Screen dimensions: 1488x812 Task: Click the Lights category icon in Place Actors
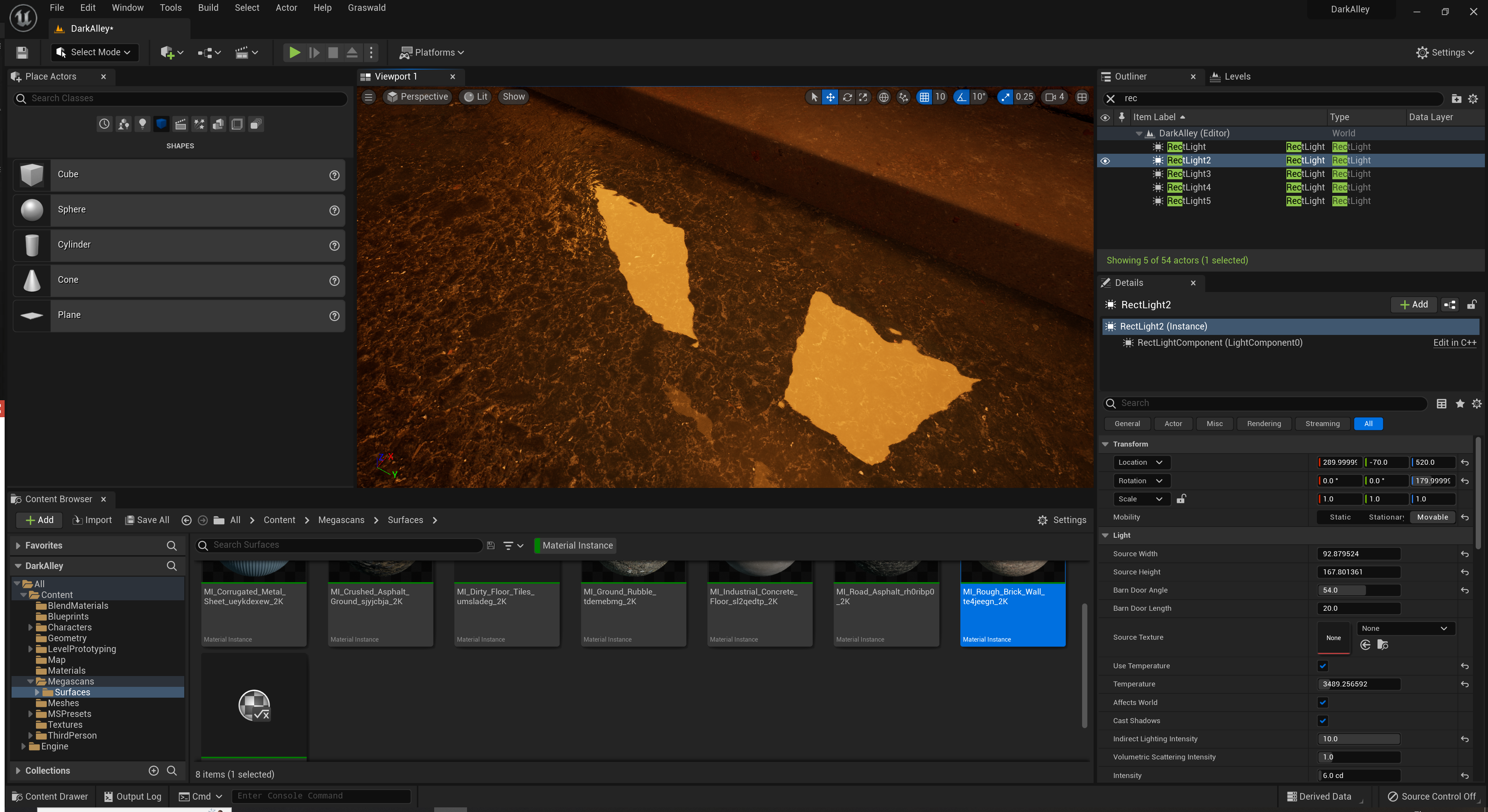pyautogui.click(x=143, y=124)
